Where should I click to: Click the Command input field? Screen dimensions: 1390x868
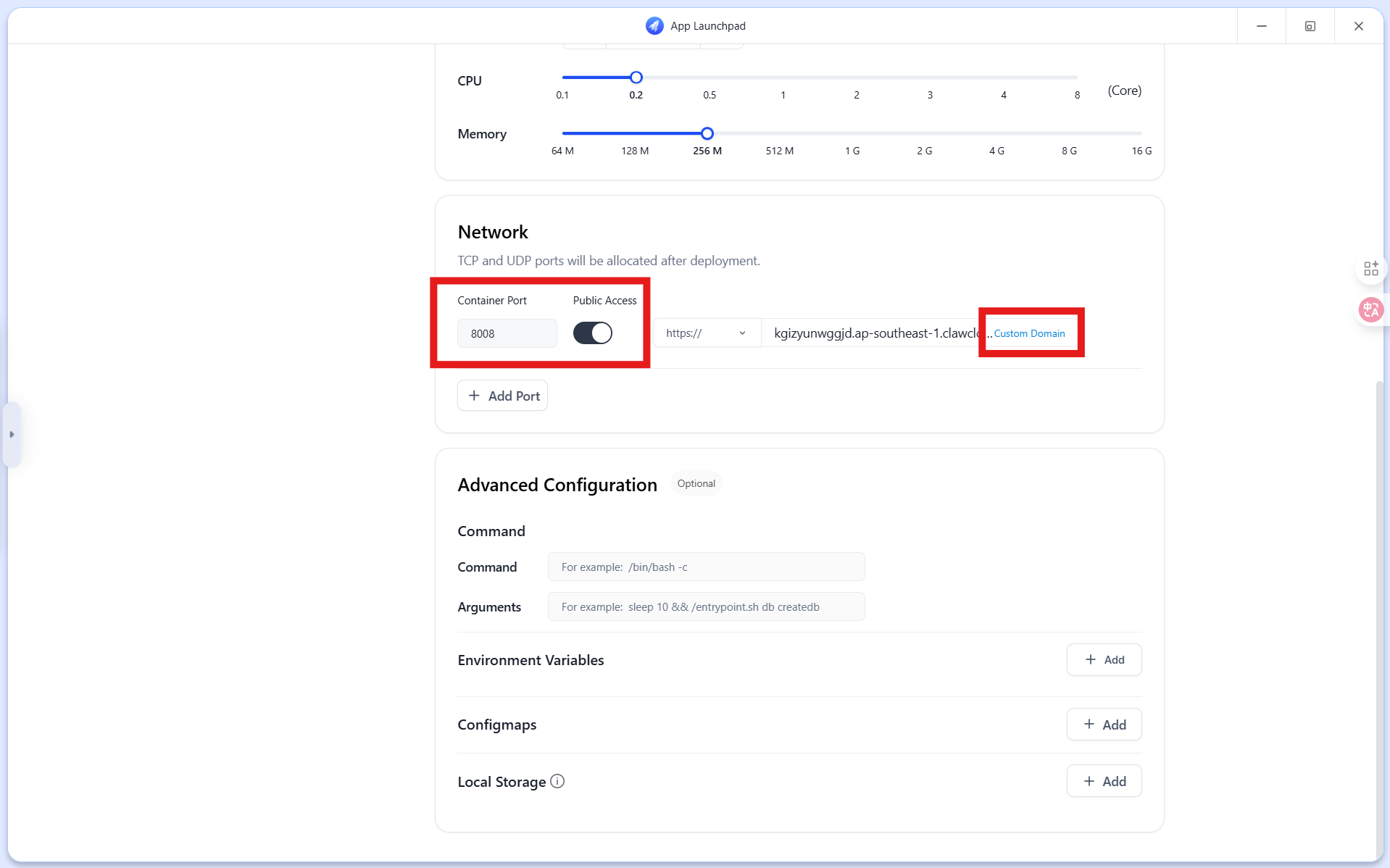[x=706, y=567]
